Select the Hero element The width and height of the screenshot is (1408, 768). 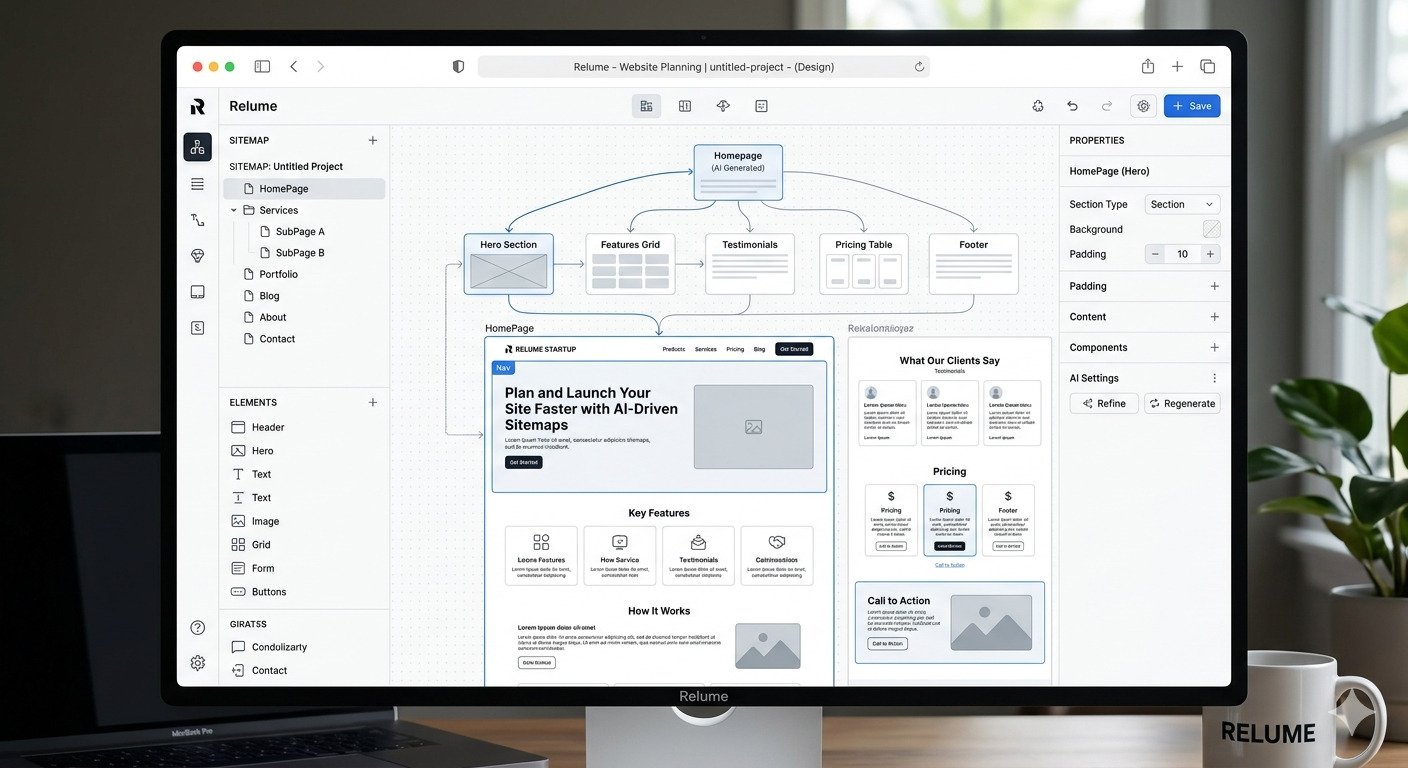[252, 451]
